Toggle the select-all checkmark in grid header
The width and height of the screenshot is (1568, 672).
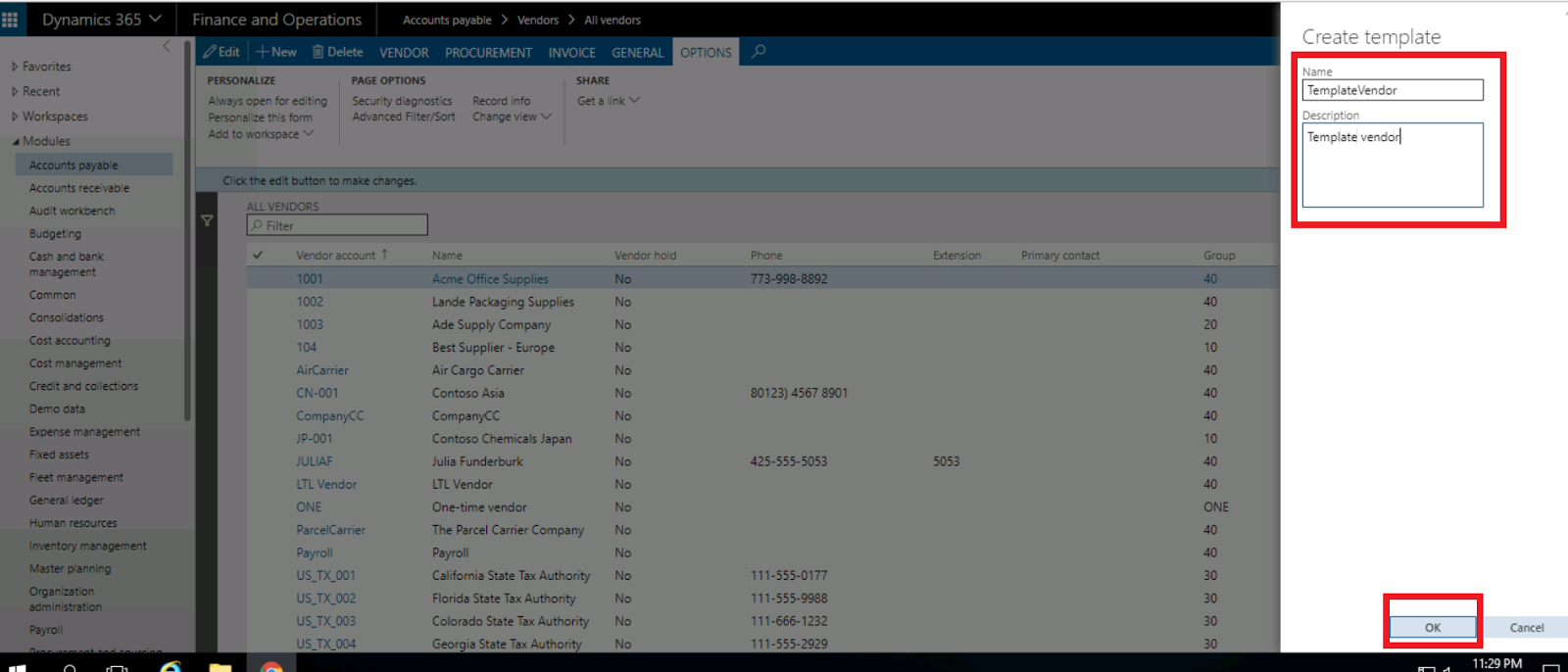tap(258, 255)
